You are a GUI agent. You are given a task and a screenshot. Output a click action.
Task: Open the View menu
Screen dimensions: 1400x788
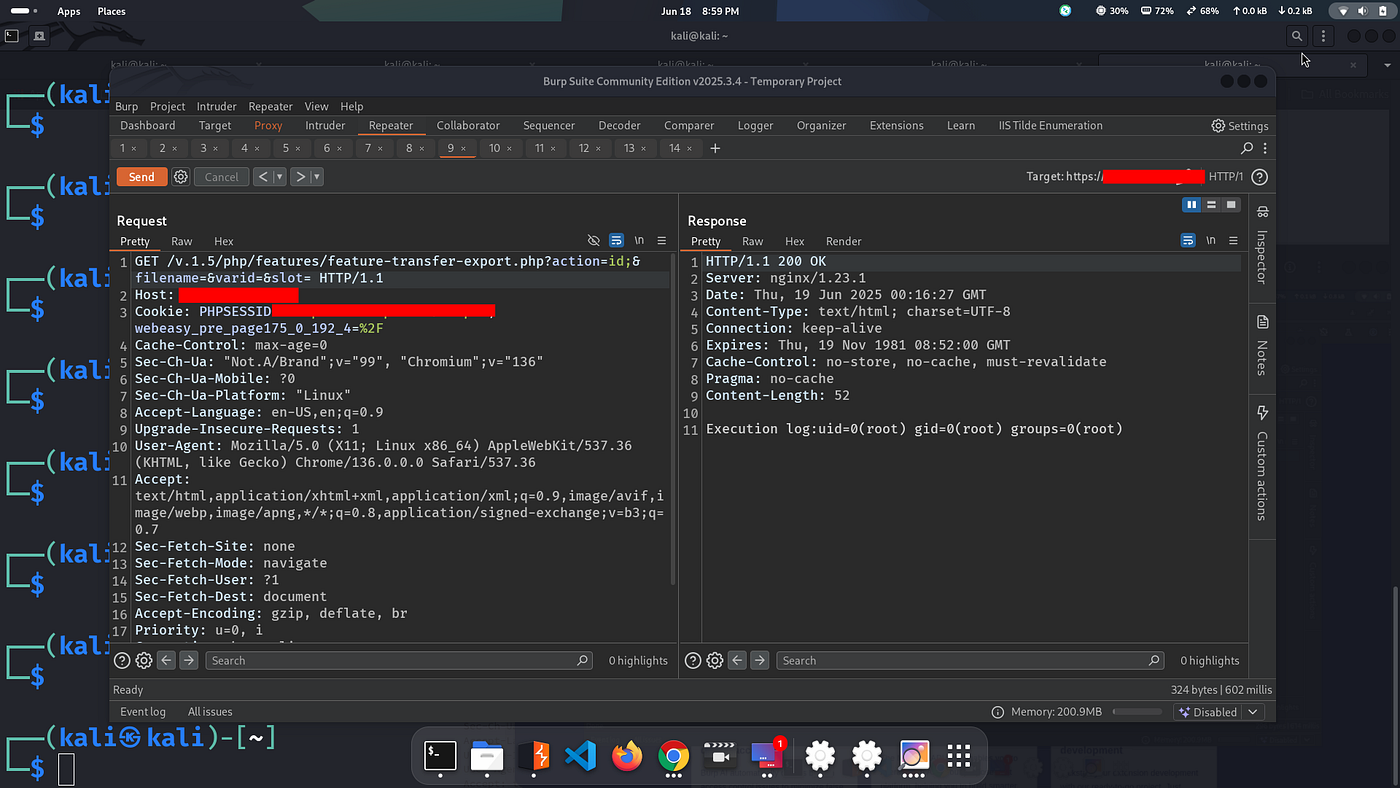pyautogui.click(x=317, y=106)
